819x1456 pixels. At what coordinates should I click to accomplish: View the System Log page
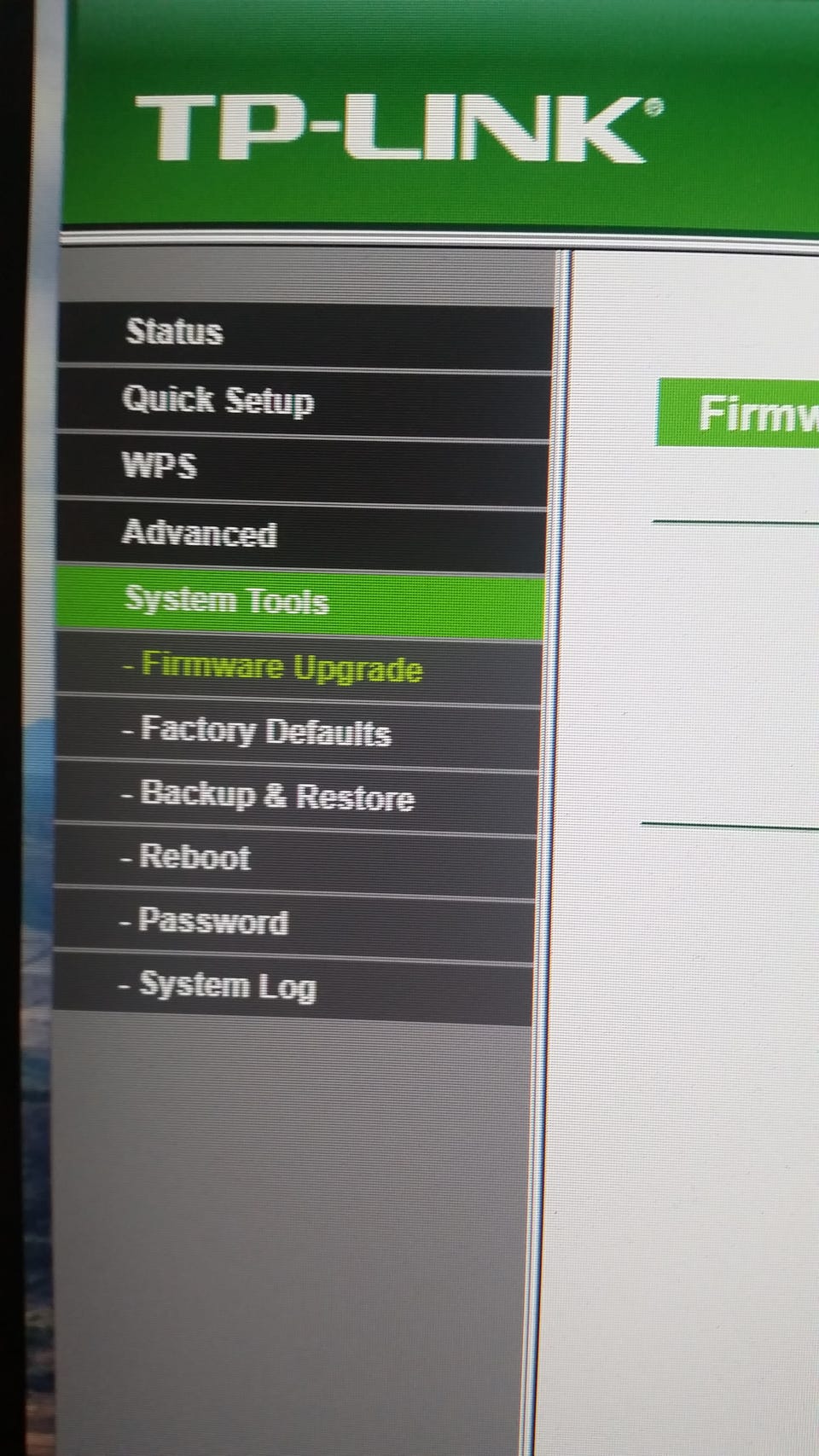(293, 989)
